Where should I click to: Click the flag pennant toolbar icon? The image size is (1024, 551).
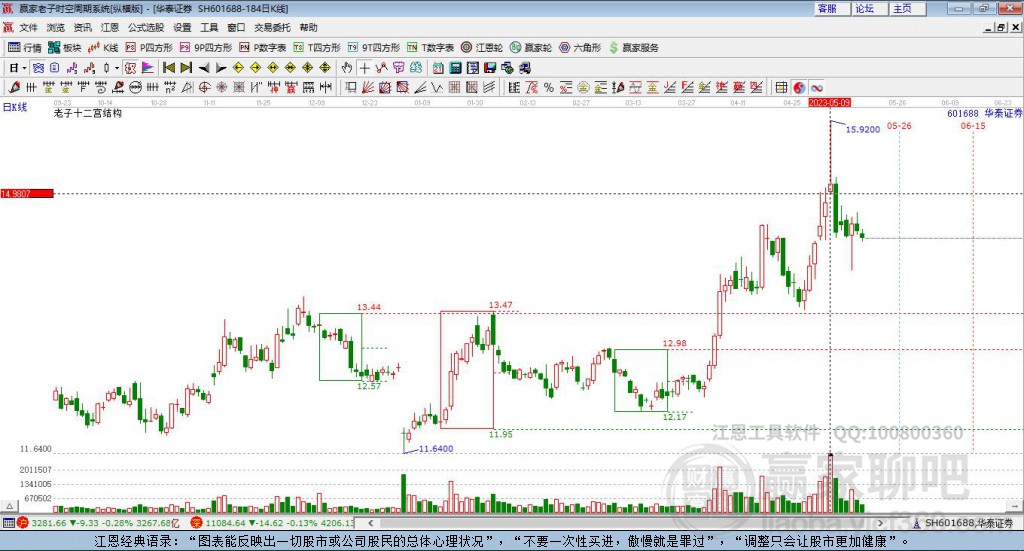tap(148, 68)
